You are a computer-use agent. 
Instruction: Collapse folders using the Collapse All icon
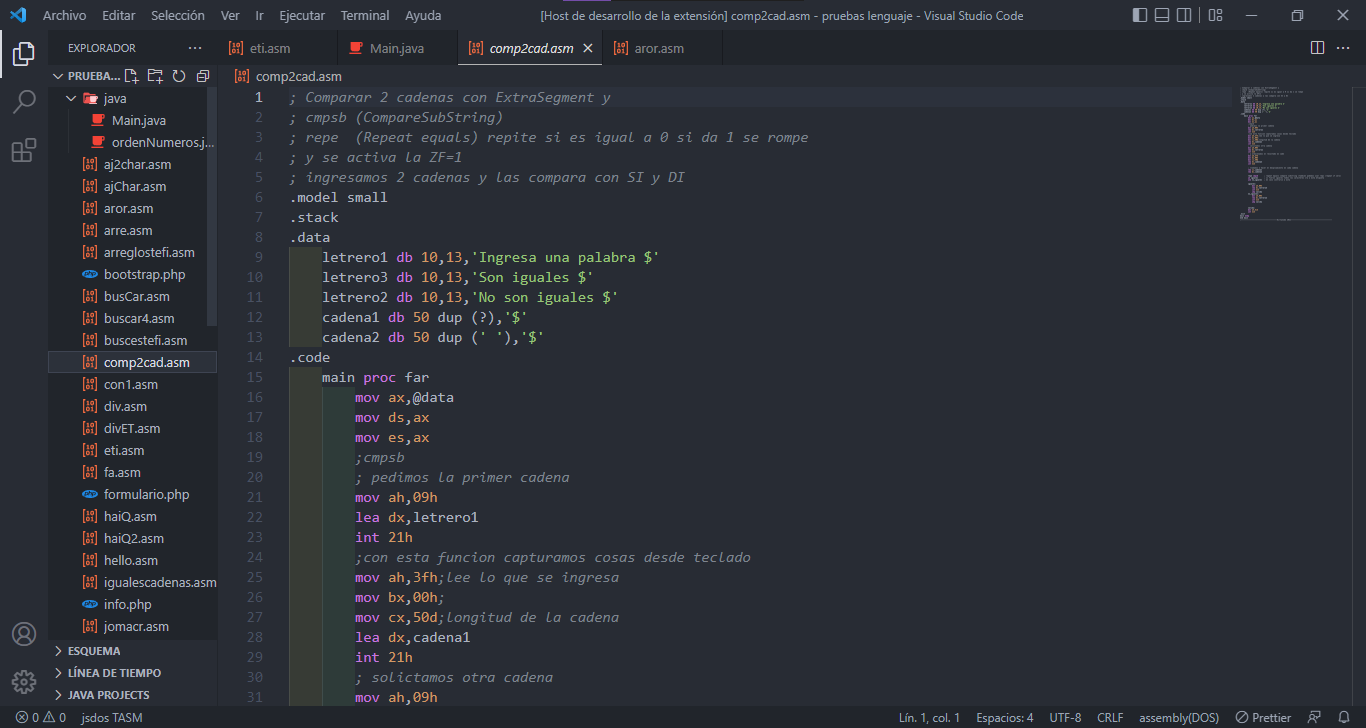pos(202,75)
